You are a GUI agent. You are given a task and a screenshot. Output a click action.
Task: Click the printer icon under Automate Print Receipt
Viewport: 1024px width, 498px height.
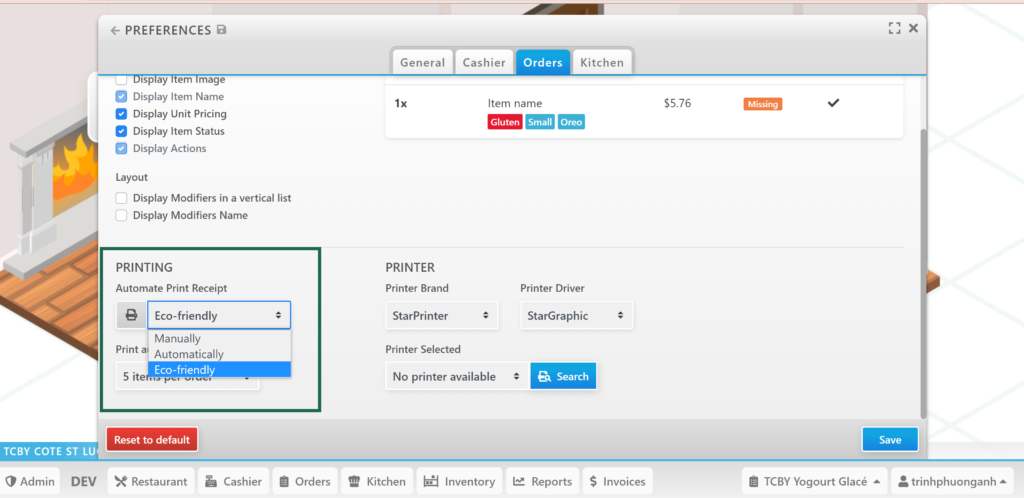pyautogui.click(x=131, y=316)
